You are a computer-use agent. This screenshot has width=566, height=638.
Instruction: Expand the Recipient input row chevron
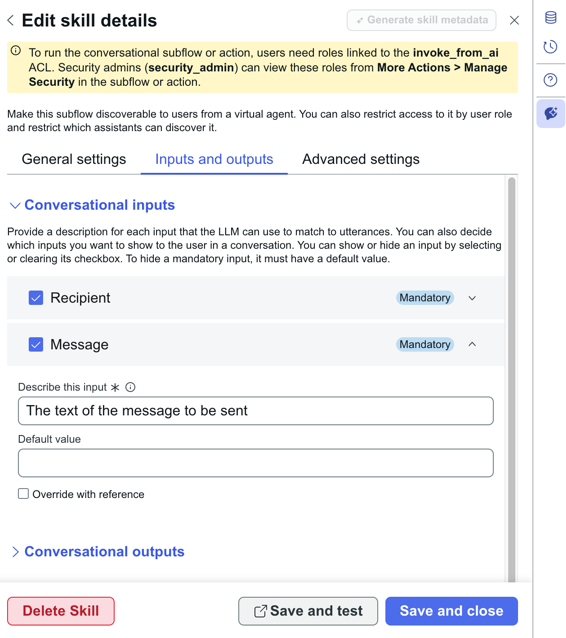tap(472, 298)
